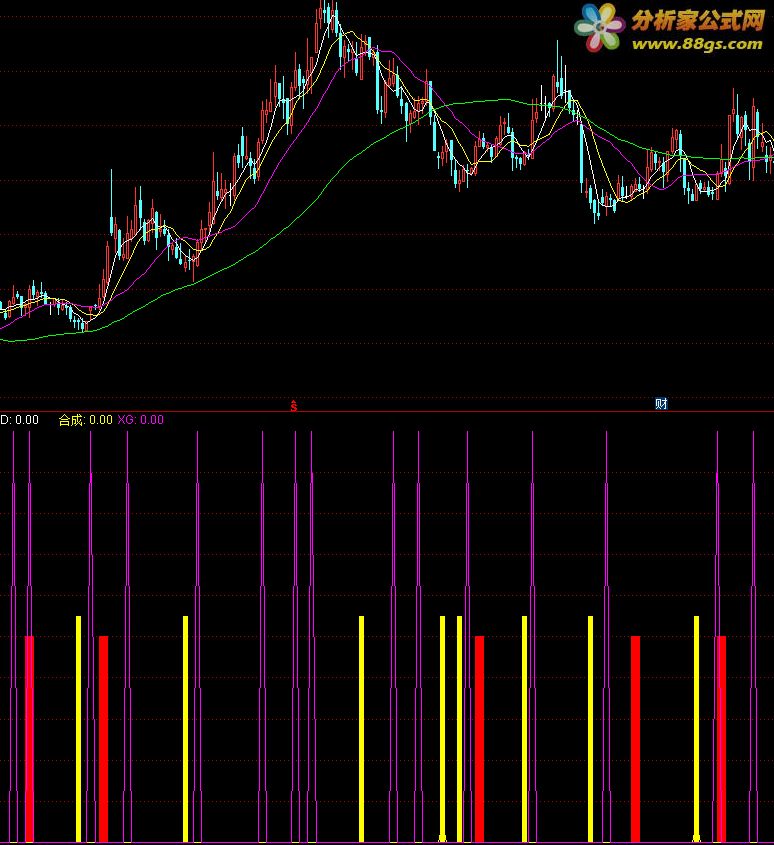Screen dimensions: 774x845
Task: Select the D: 0.00 indicator value
Action: tap(19, 420)
